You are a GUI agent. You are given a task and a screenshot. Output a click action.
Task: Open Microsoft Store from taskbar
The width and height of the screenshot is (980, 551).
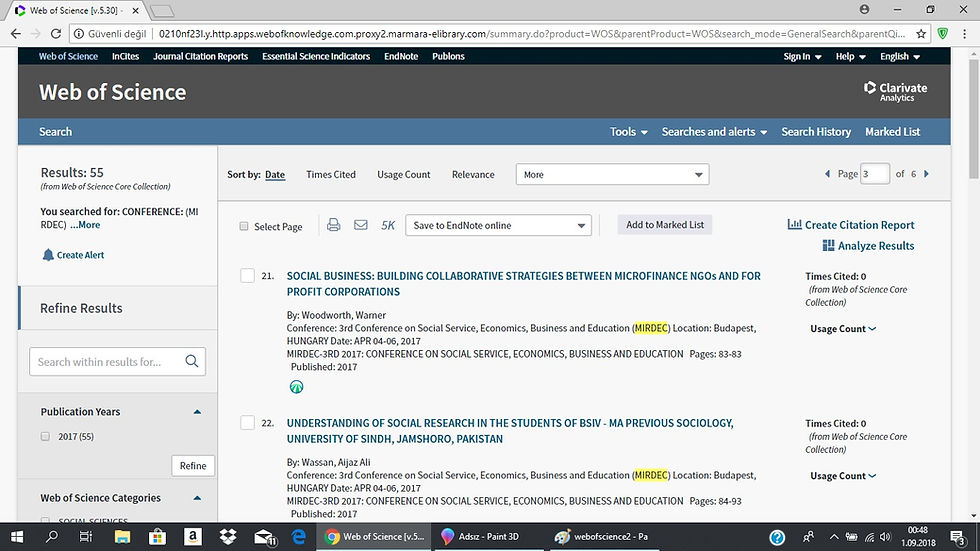point(157,537)
